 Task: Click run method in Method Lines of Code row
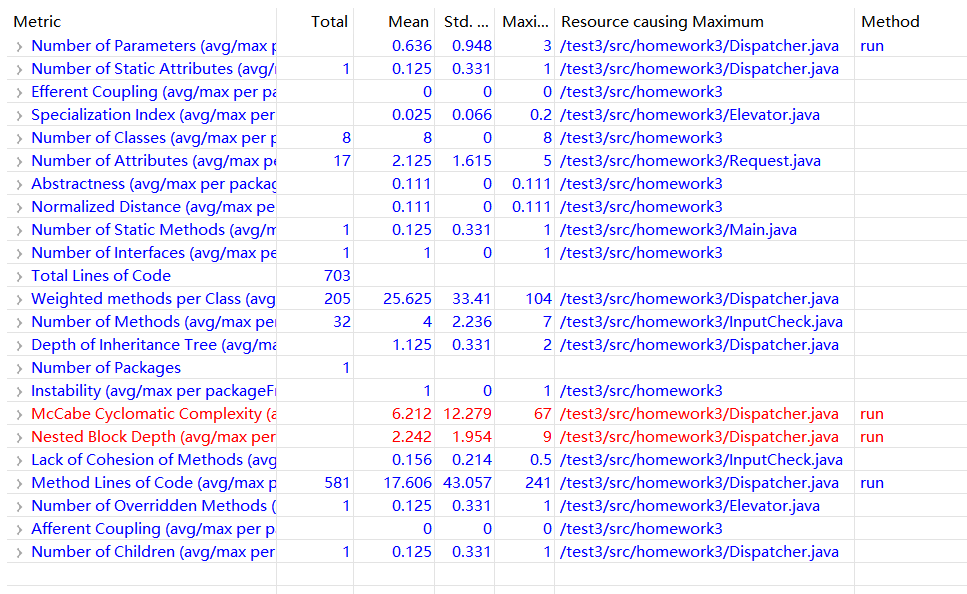871,483
